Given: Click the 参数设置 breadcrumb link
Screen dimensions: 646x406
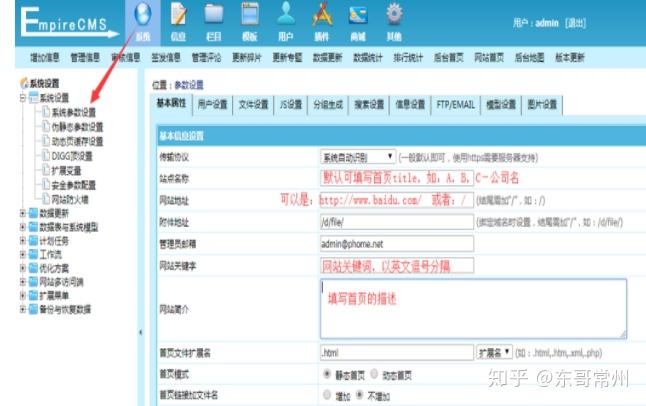Looking at the screenshot, I should pos(189,85).
